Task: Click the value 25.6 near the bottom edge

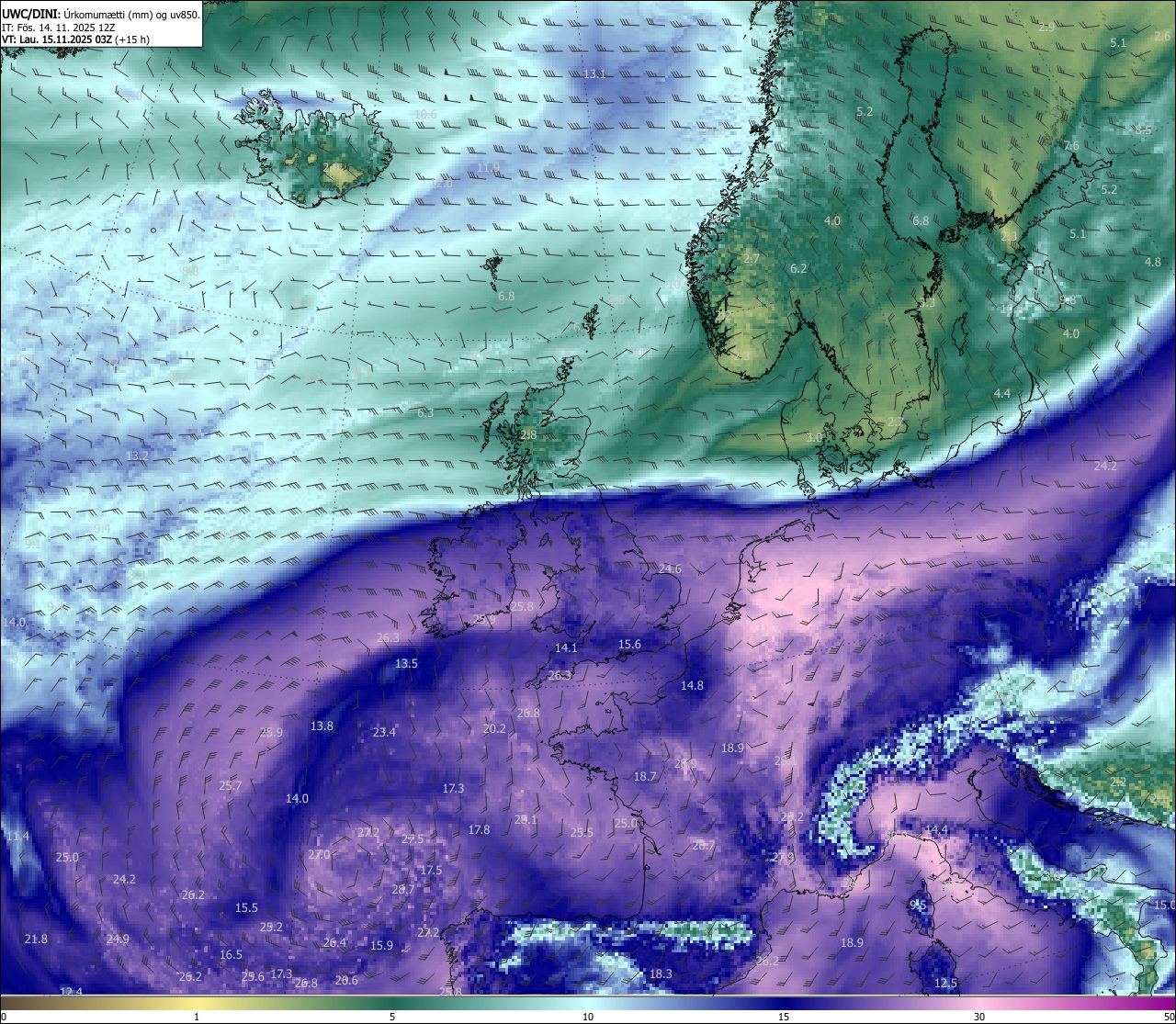Action: [253, 977]
